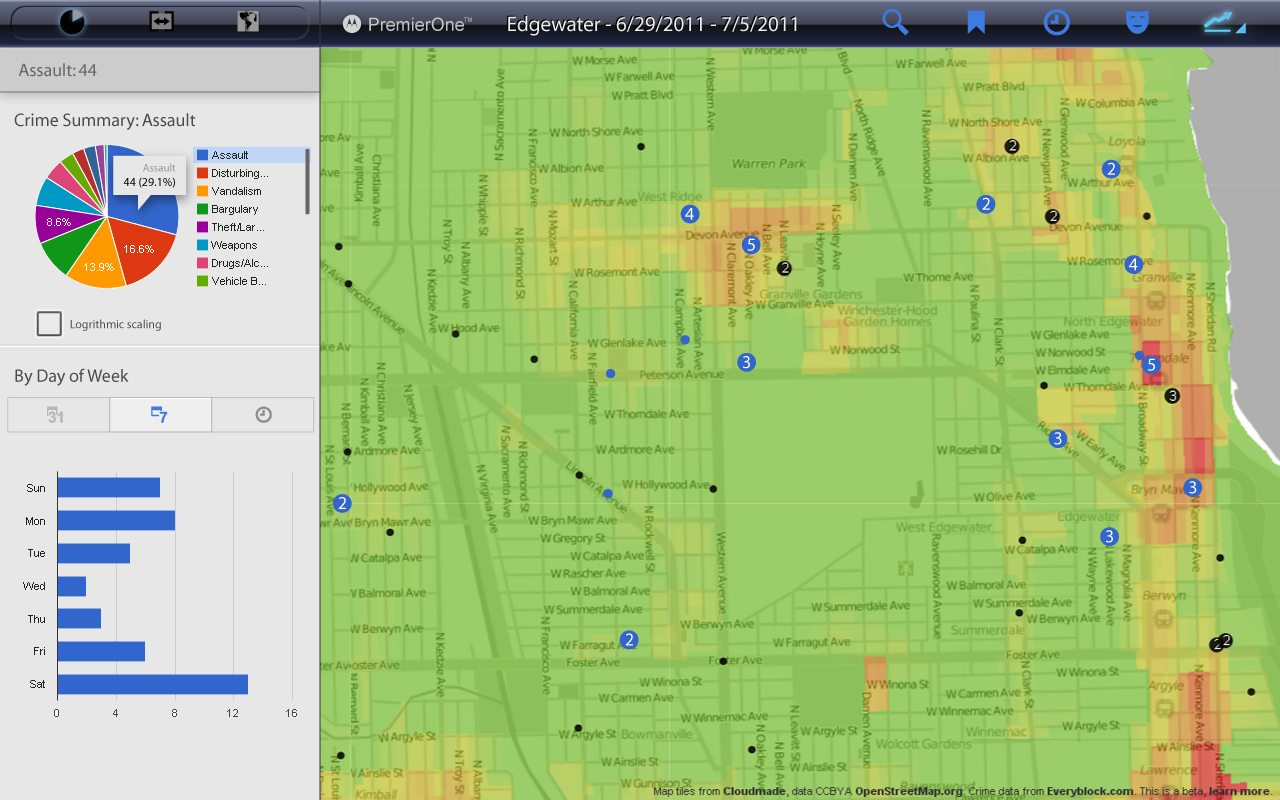Click the theater mask crime type icon

[x=1137, y=22]
